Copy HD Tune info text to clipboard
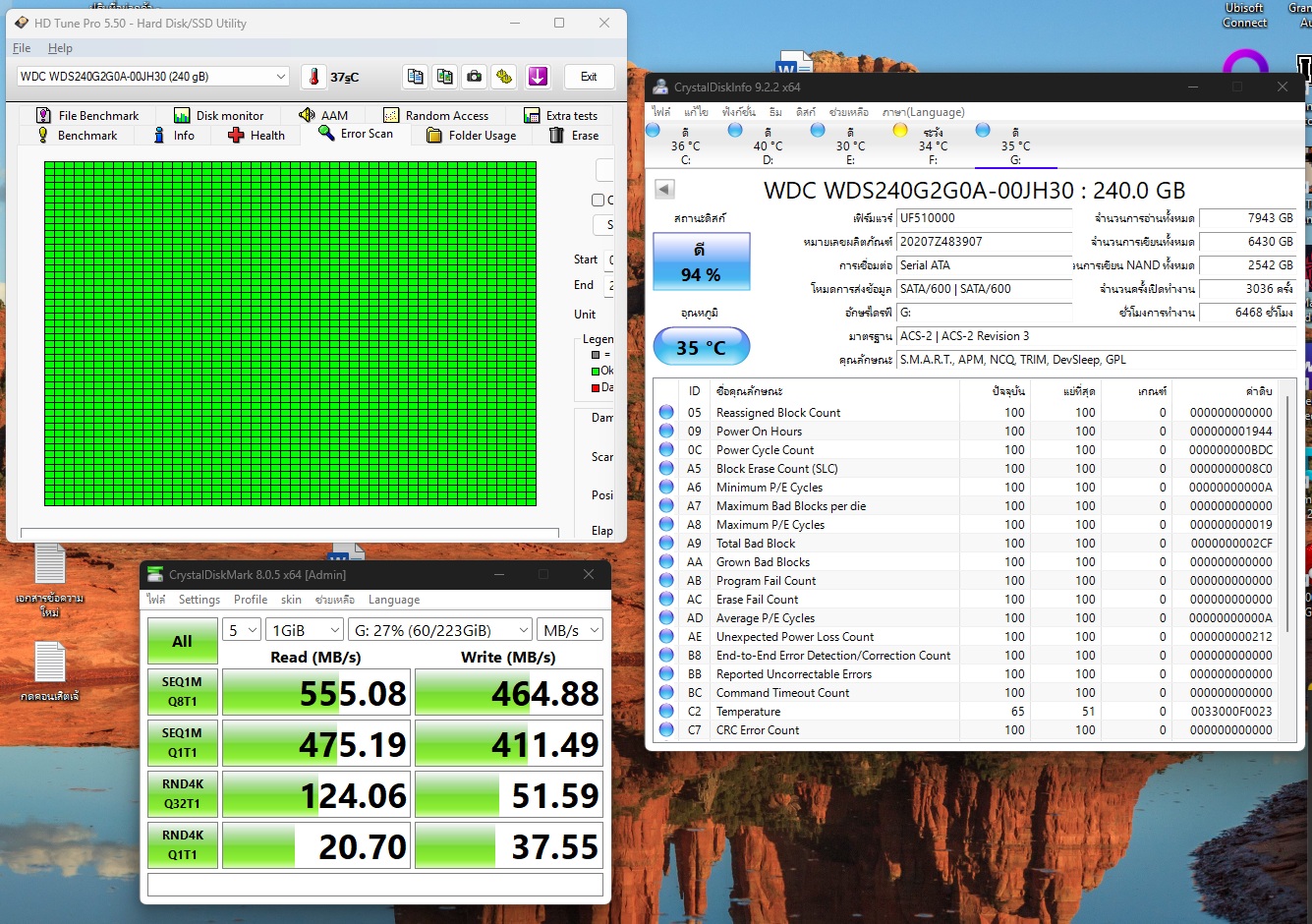Viewport: 1312px width, 924px height. tap(416, 77)
